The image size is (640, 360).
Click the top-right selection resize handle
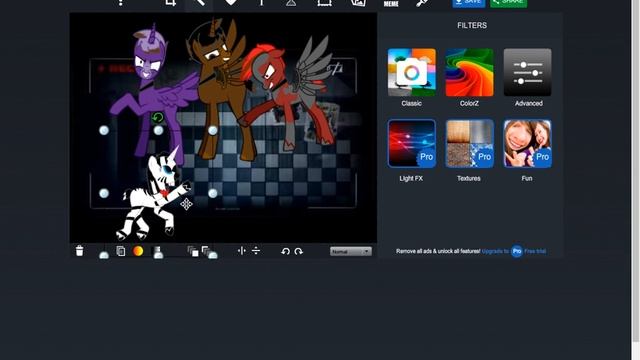(x=213, y=130)
